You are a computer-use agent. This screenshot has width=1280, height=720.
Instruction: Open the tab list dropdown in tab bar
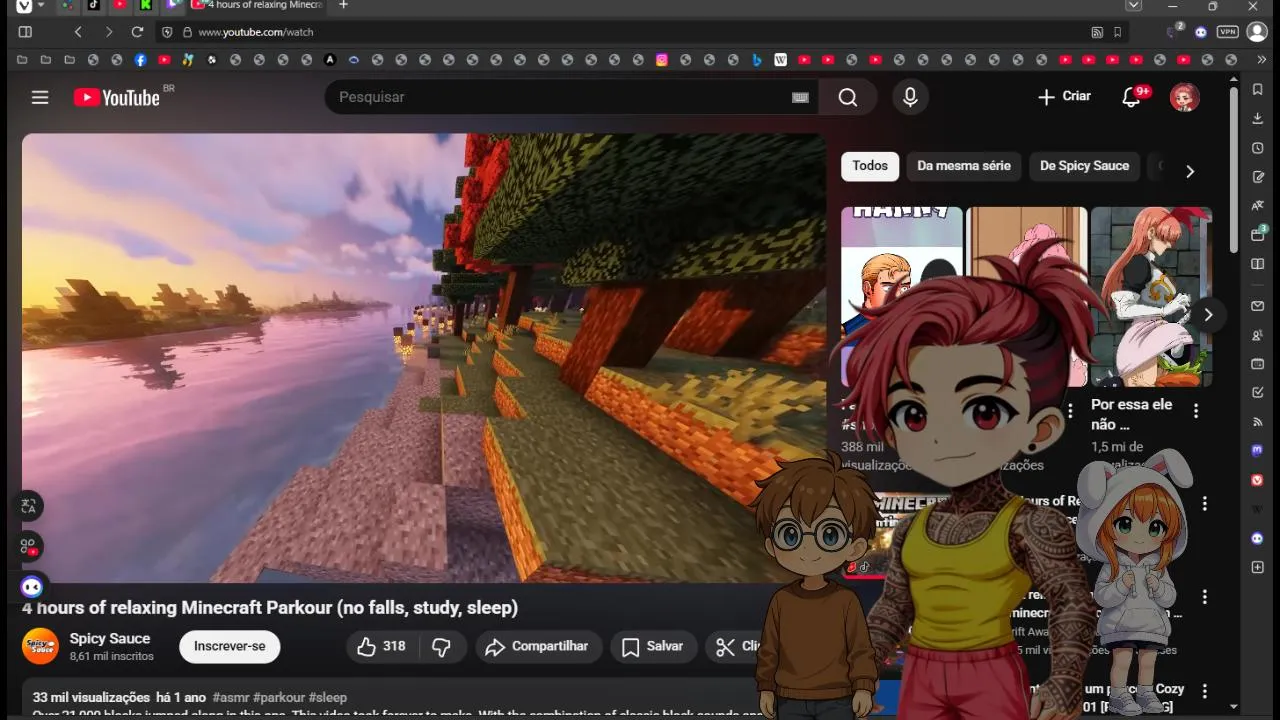pos(1133,6)
